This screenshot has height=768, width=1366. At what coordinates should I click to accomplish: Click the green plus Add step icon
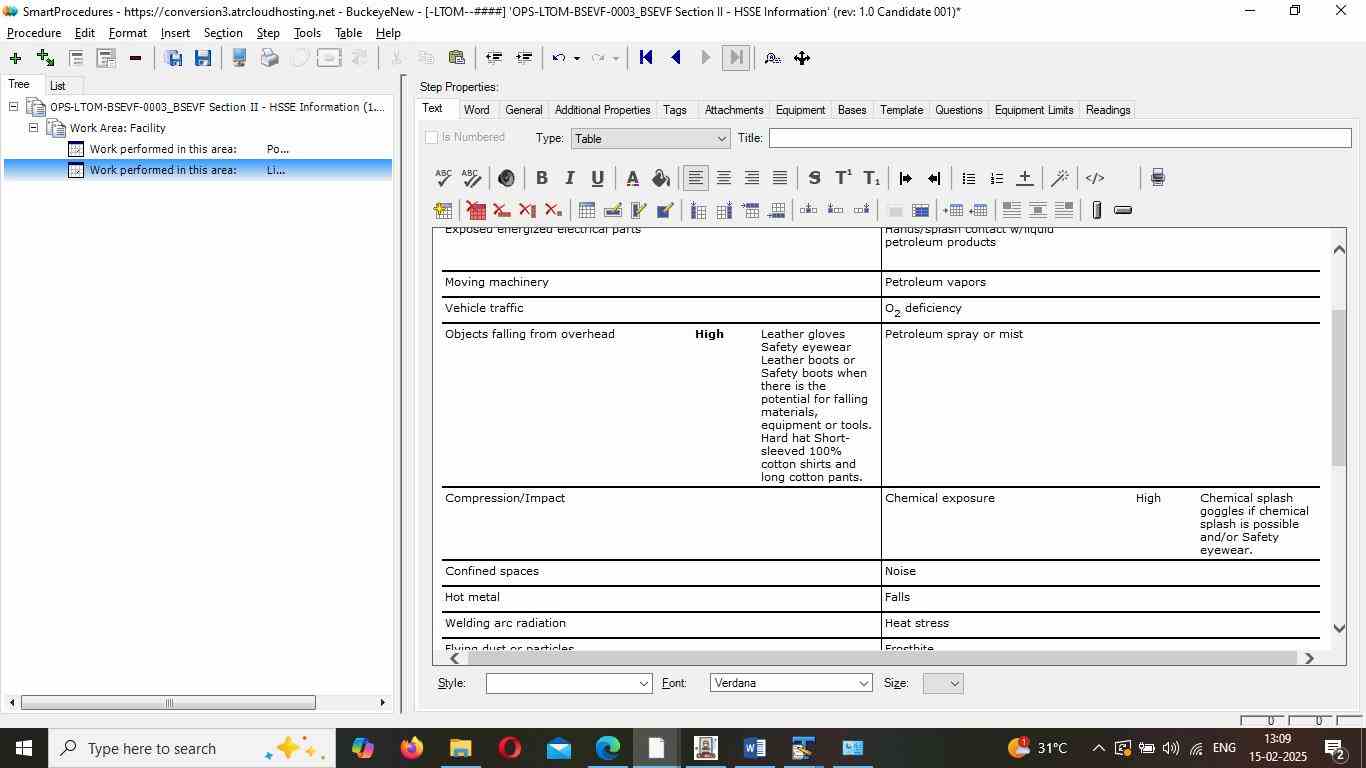point(15,58)
